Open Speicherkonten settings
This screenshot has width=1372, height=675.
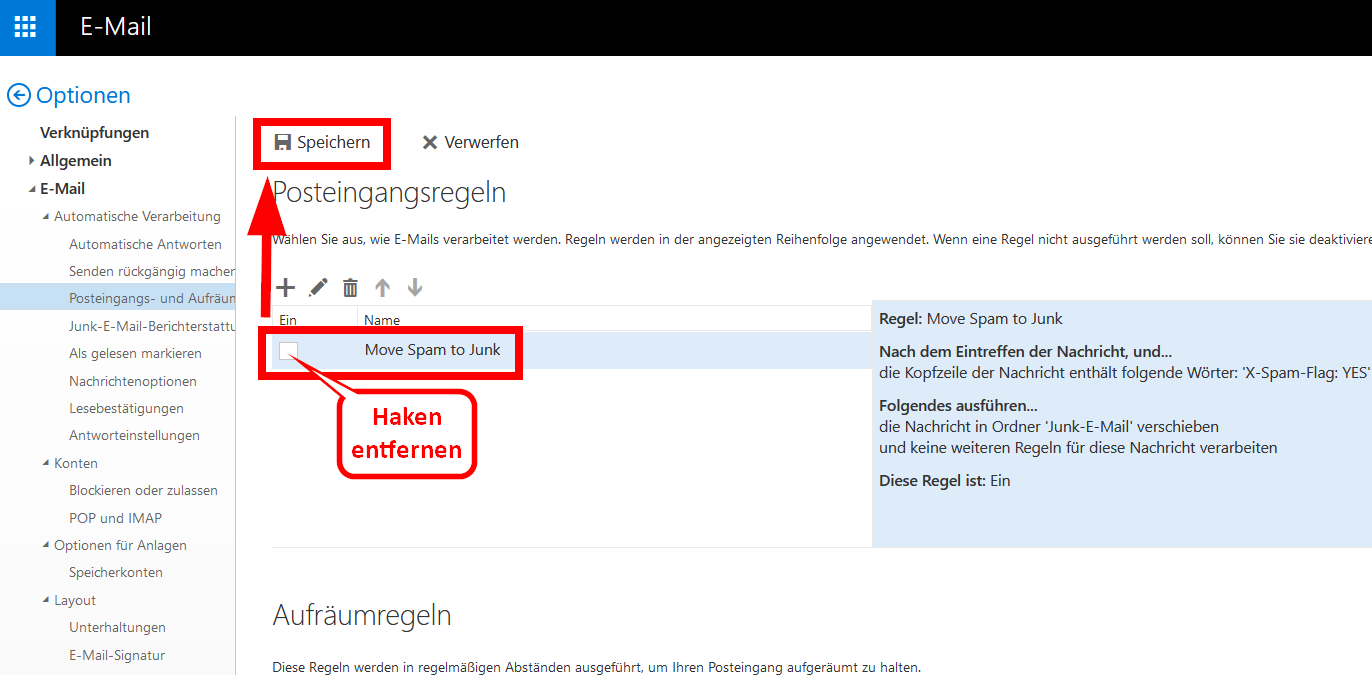116,572
